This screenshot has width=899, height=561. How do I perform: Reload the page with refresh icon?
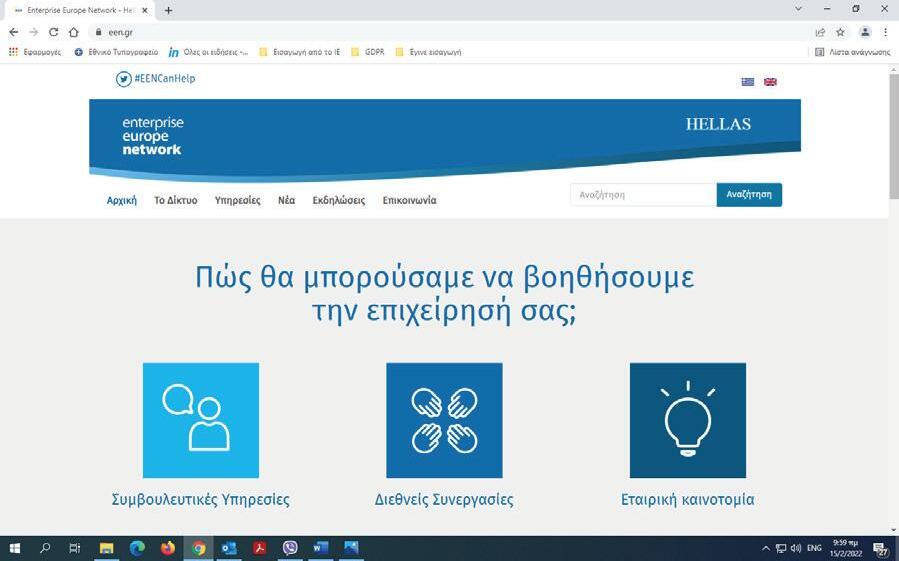(x=53, y=32)
